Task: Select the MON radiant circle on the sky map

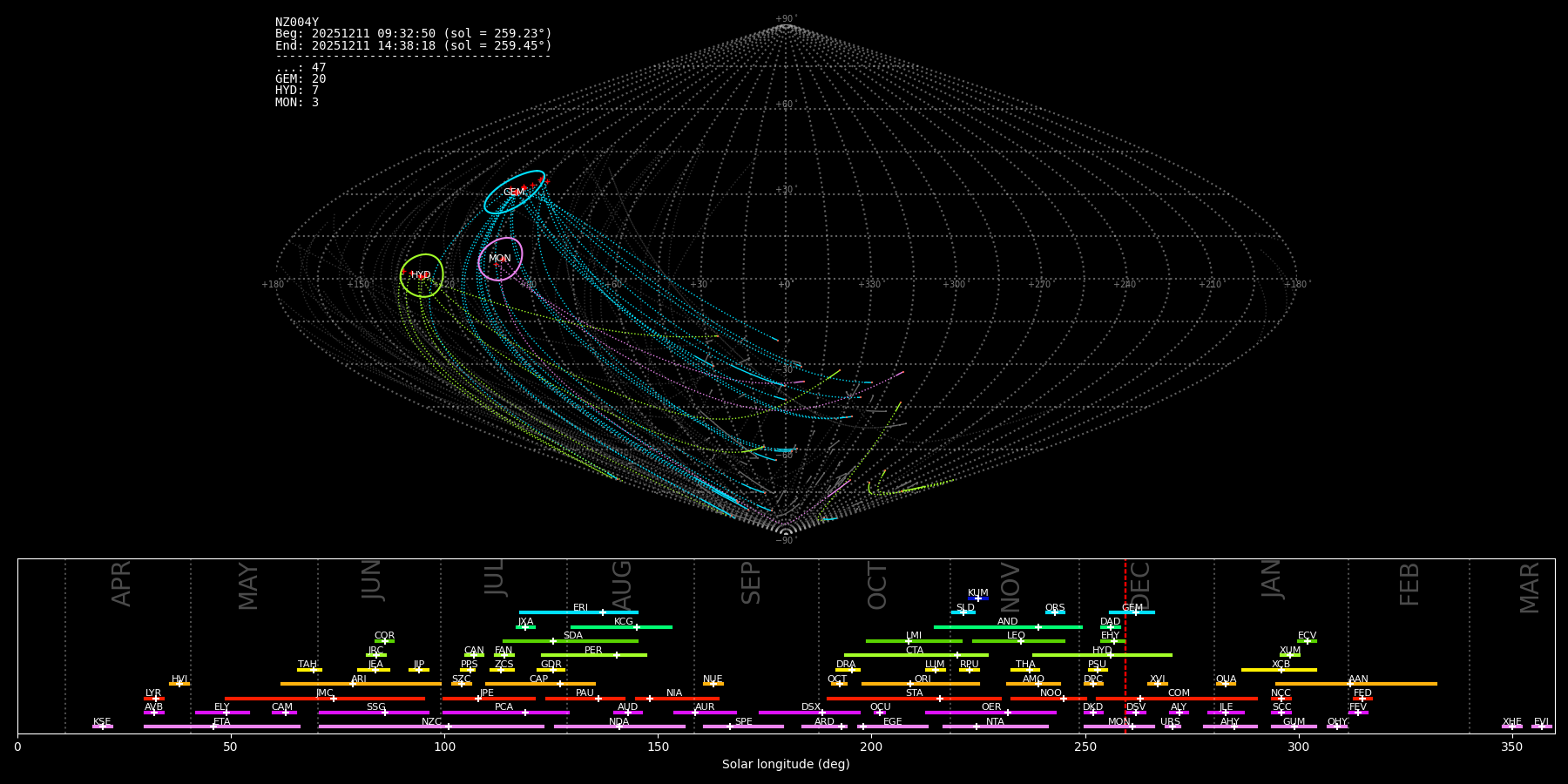Action: [500, 259]
